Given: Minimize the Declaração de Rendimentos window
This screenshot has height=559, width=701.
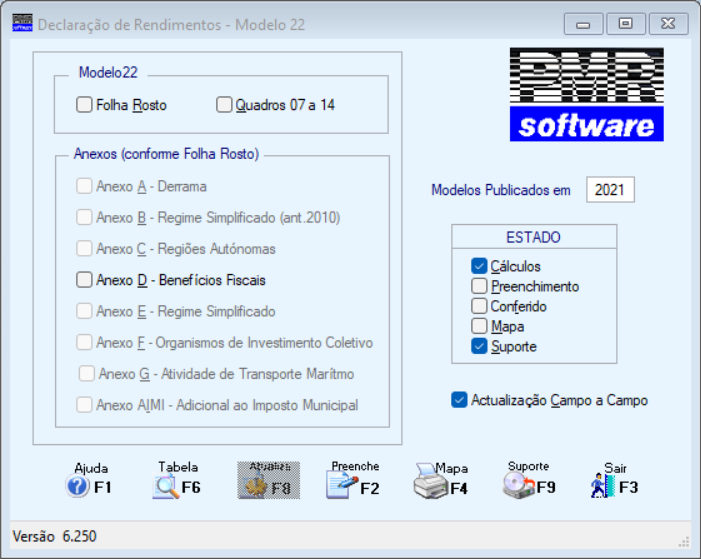Looking at the screenshot, I should point(583,24).
